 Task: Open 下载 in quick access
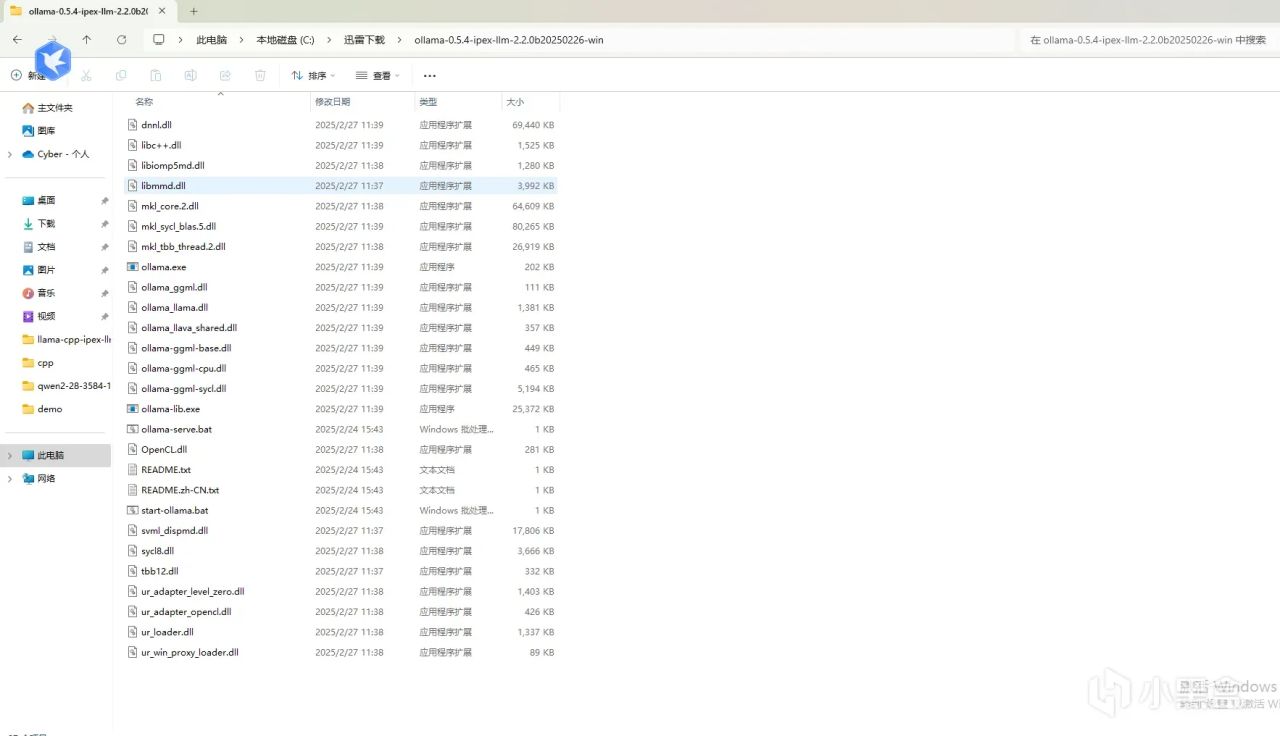coord(39,224)
